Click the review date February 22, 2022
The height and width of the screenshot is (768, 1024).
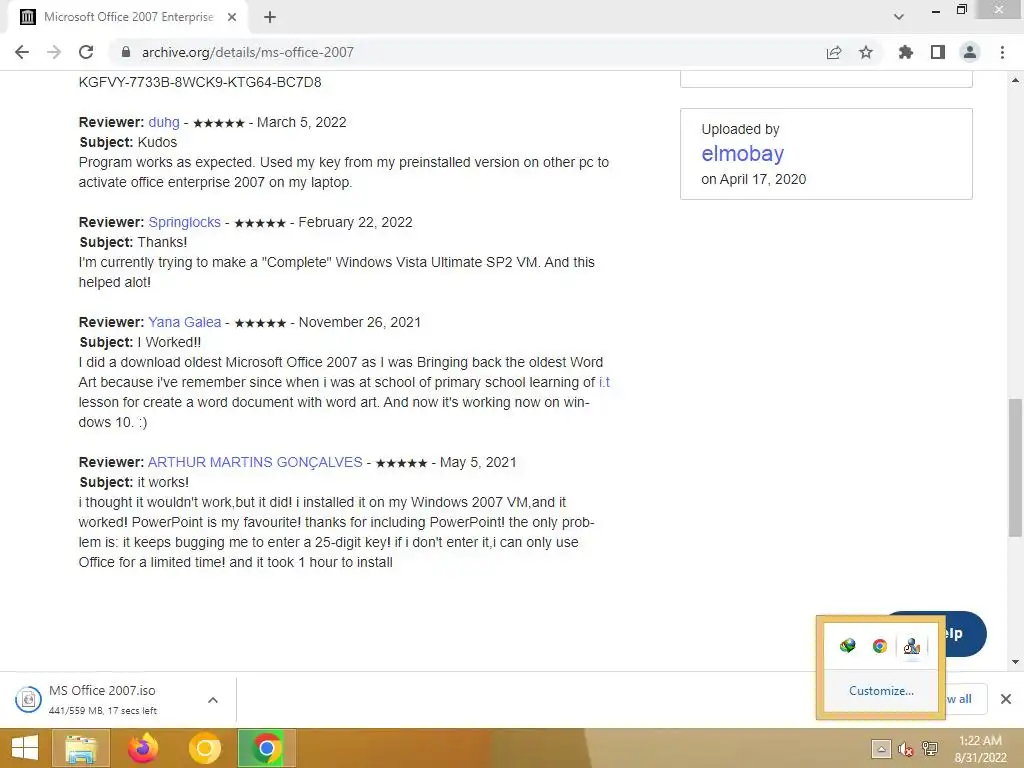click(355, 222)
